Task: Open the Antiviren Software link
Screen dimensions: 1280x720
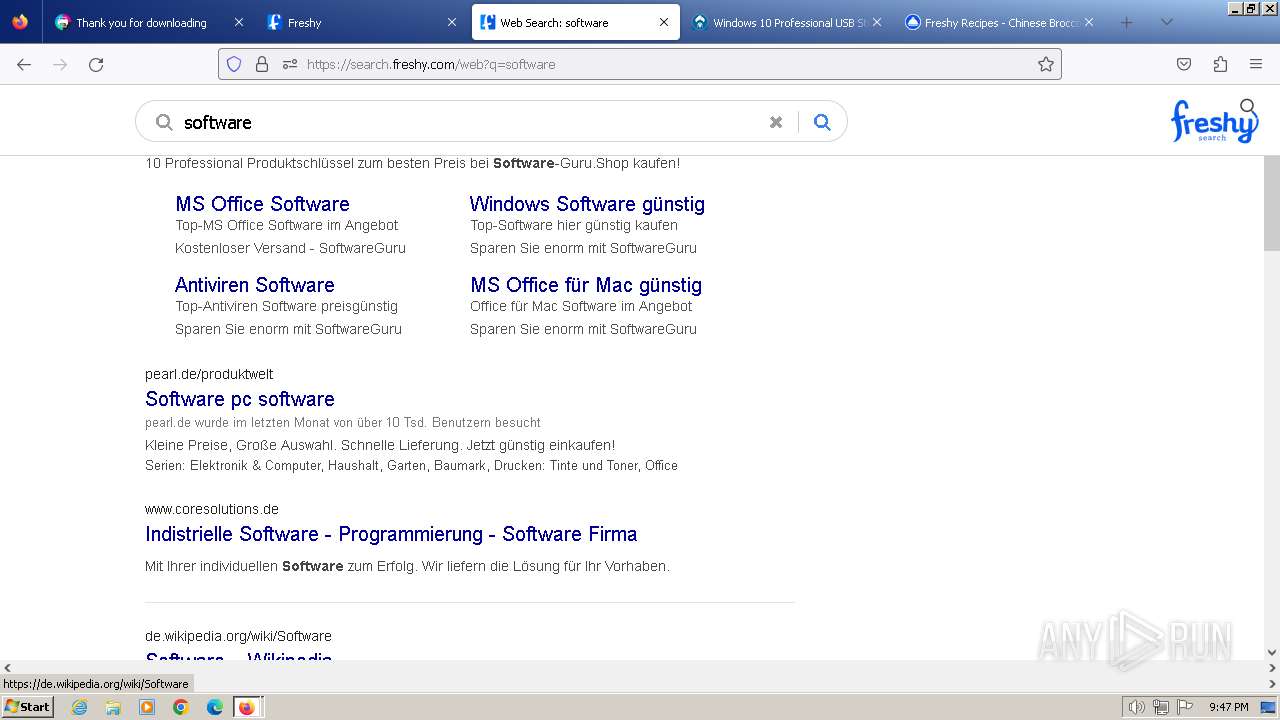Action: (x=255, y=285)
